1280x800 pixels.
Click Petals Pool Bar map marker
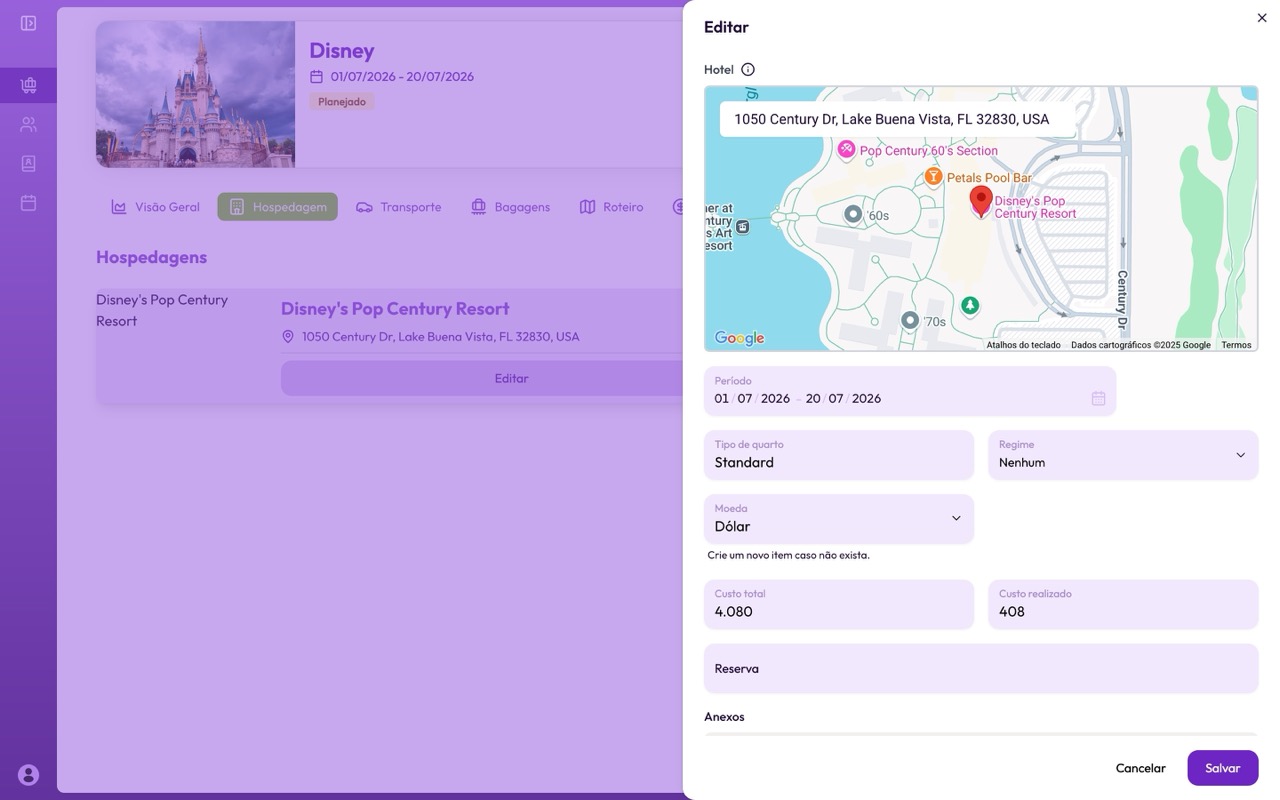coord(933,177)
